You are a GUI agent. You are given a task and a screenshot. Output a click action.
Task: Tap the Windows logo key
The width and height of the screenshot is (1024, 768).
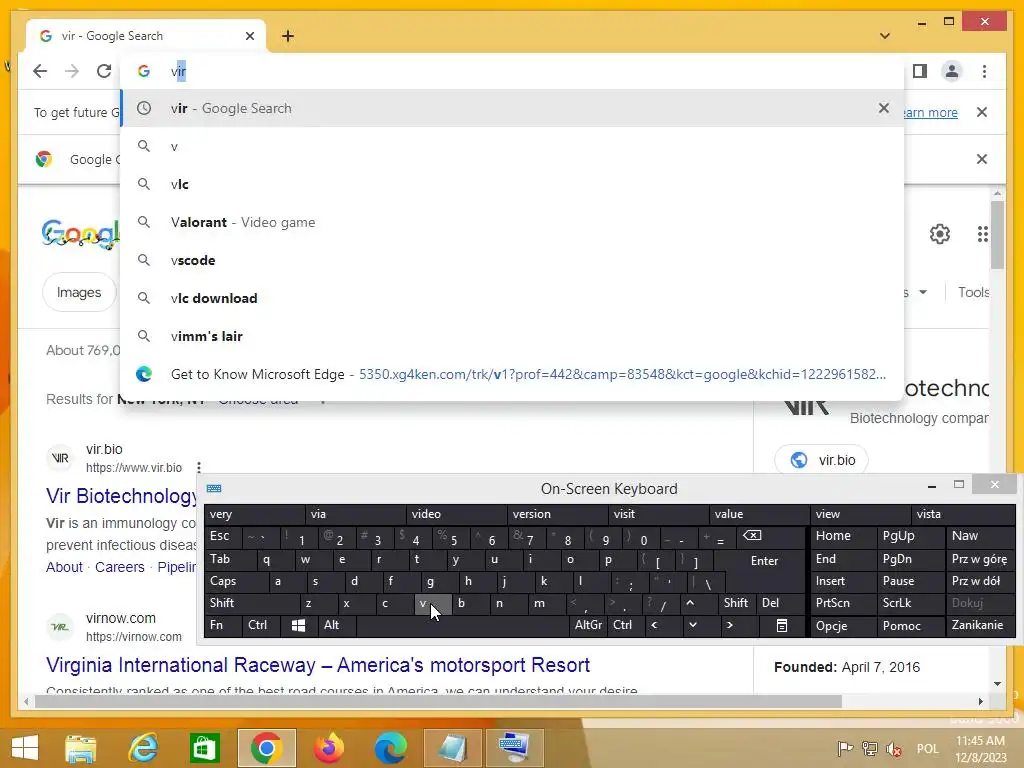[298, 625]
